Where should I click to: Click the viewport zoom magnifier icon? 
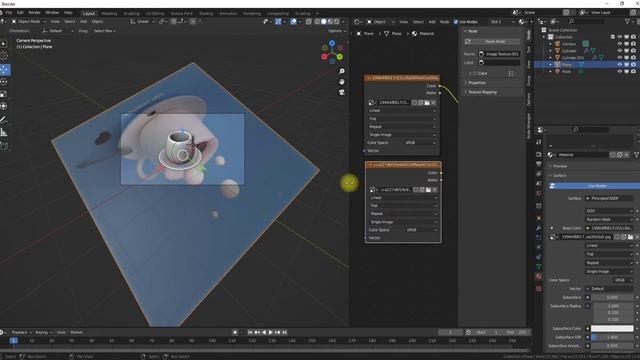click(342, 71)
